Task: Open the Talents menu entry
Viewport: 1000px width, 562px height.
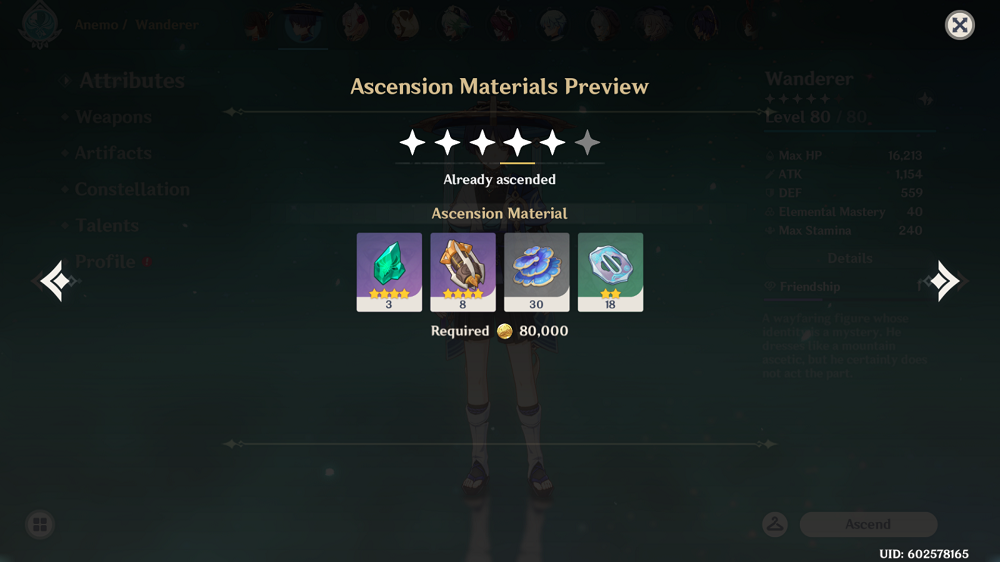Action: (x=107, y=225)
